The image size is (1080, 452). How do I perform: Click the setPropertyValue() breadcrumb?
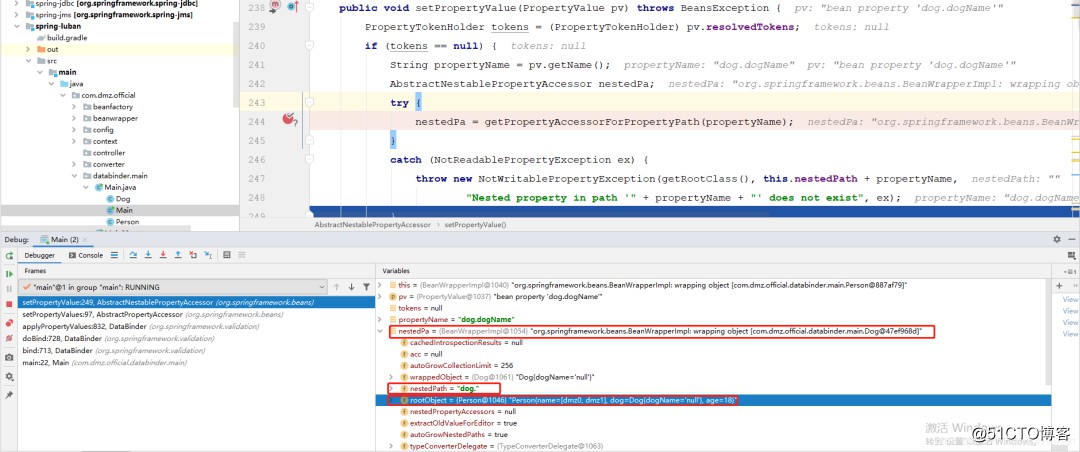(x=474, y=225)
